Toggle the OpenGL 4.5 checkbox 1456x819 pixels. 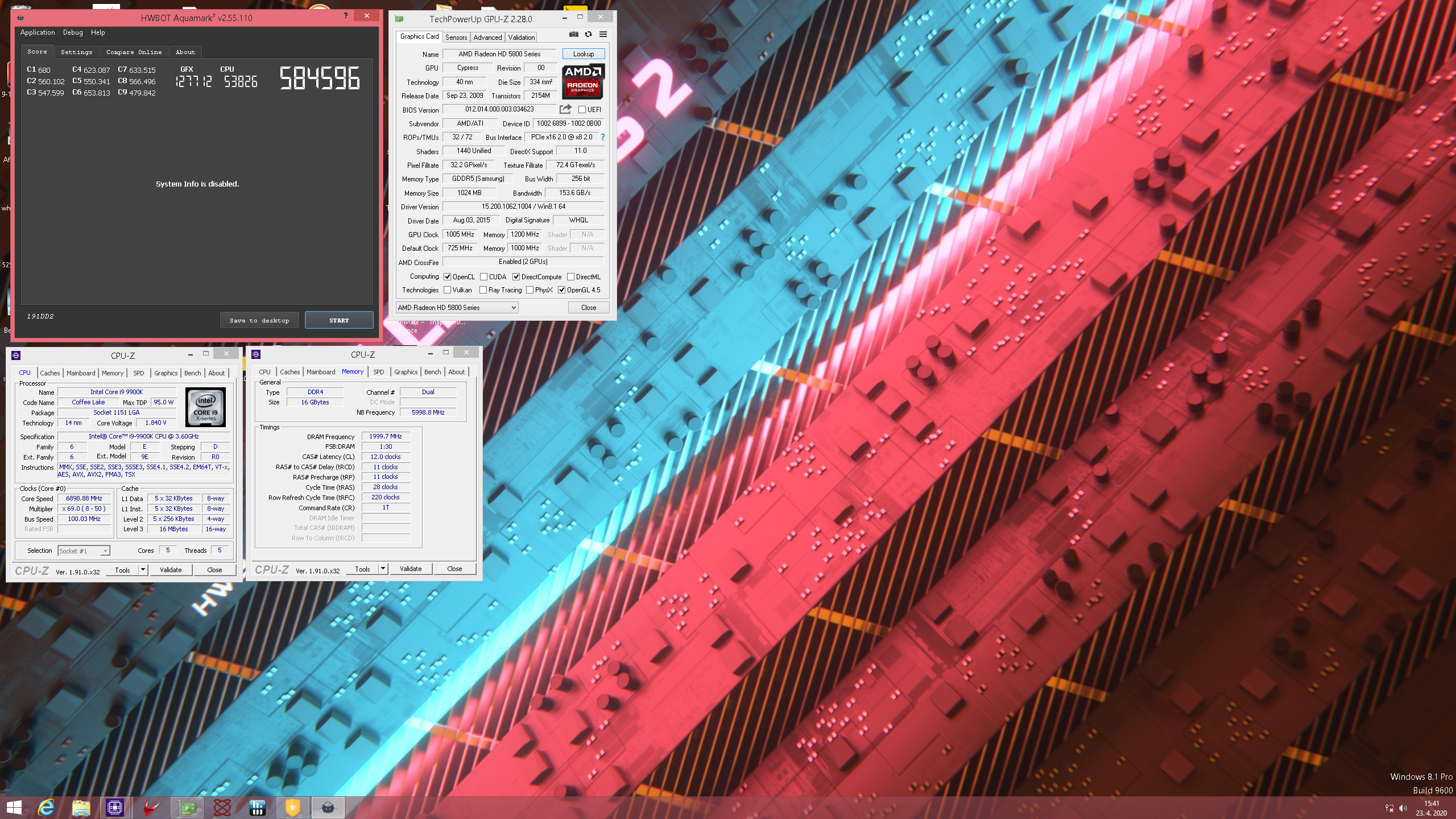click(561, 290)
